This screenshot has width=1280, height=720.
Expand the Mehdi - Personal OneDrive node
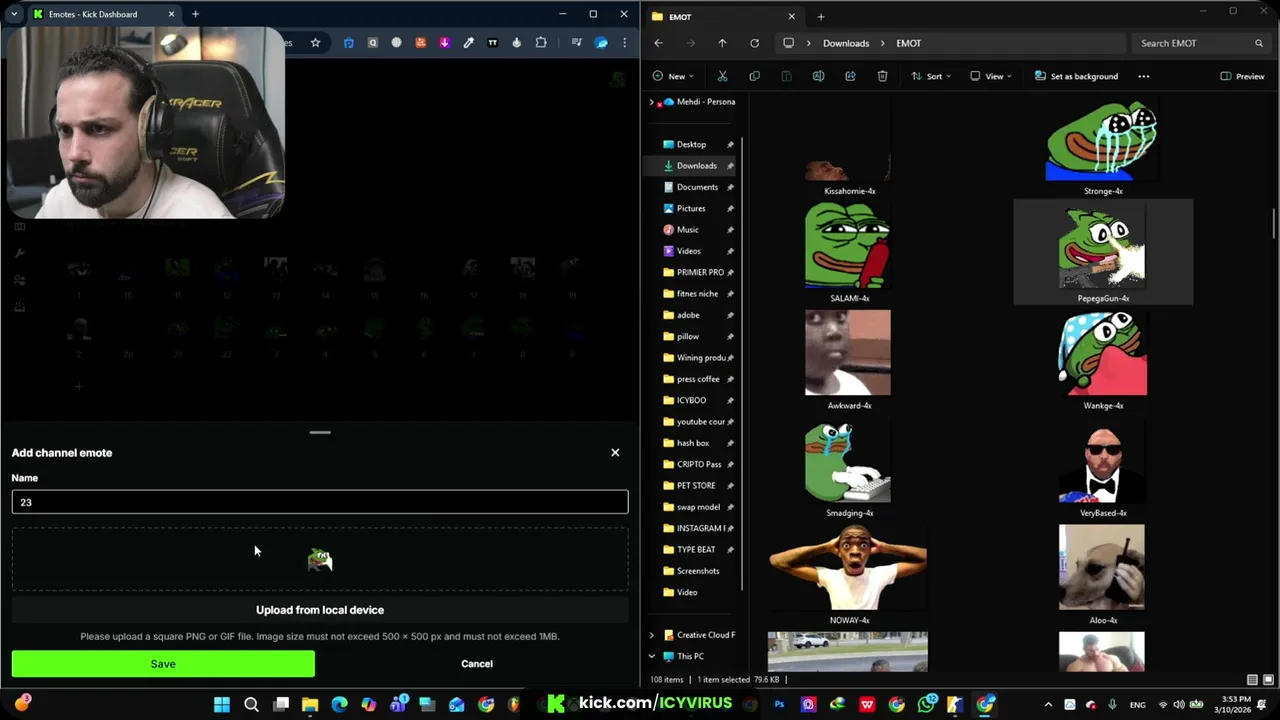click(x=652, y=102)
